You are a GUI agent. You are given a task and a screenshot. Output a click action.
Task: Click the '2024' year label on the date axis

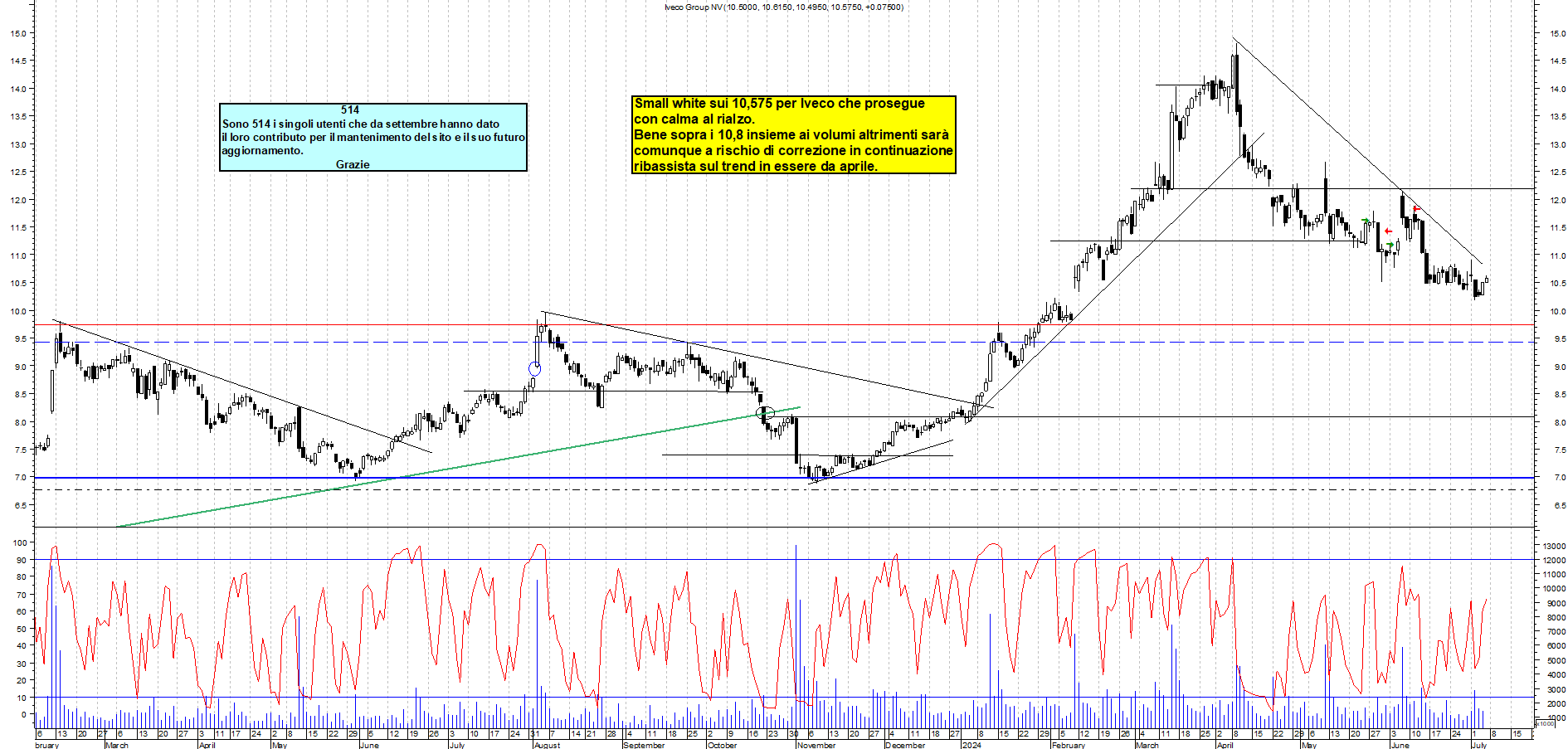pyautogui.click(x=971, y=745)
